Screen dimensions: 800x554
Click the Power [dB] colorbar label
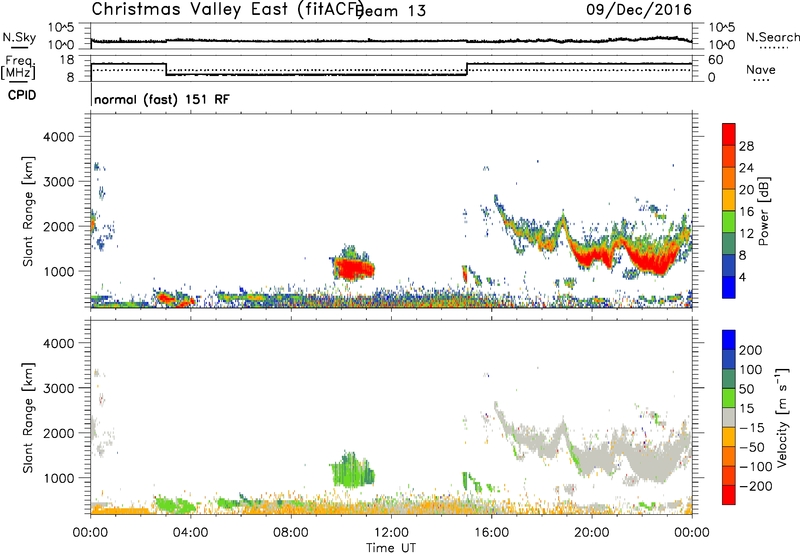click(764, 211)
